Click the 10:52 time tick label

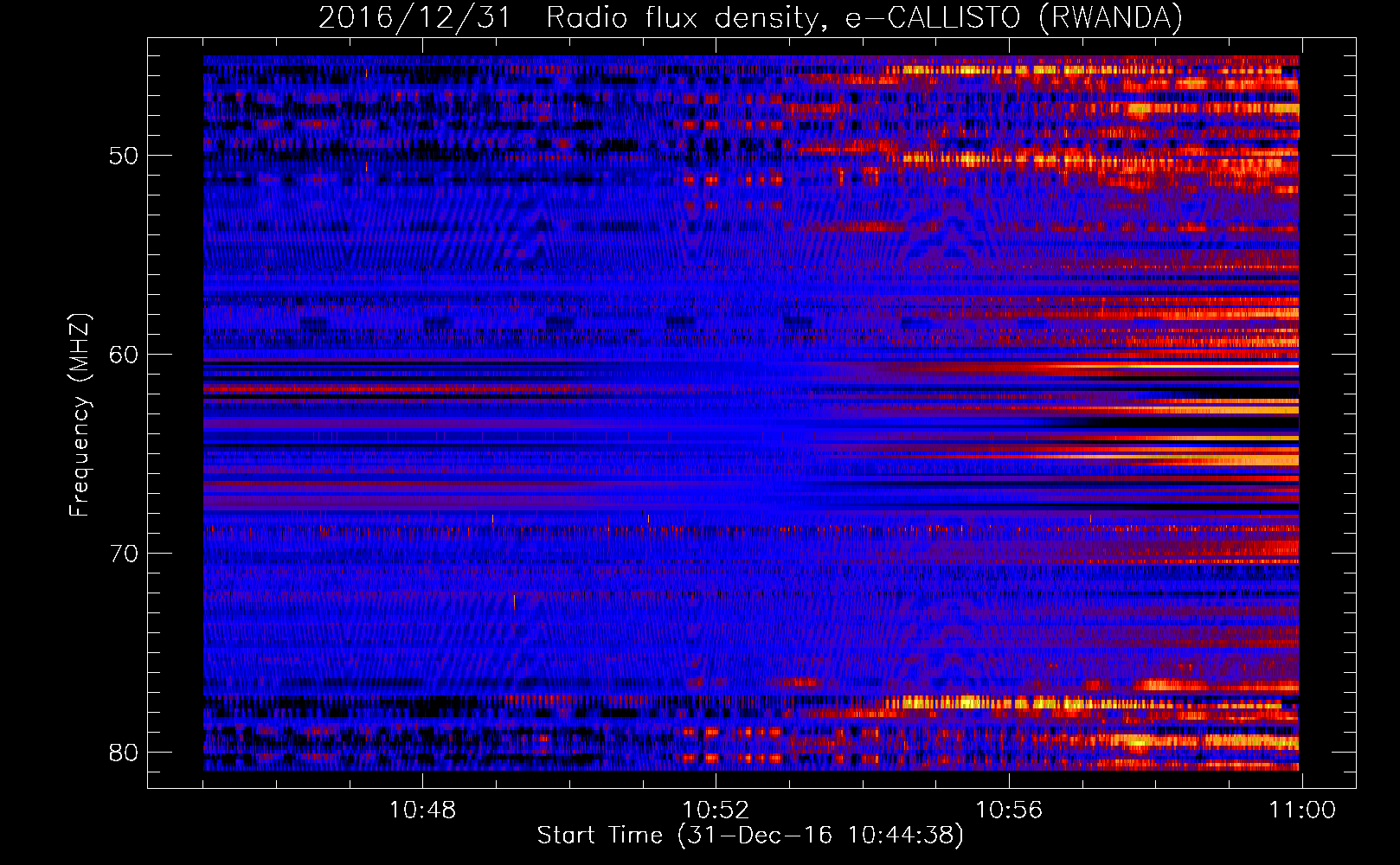click(716, 811)
